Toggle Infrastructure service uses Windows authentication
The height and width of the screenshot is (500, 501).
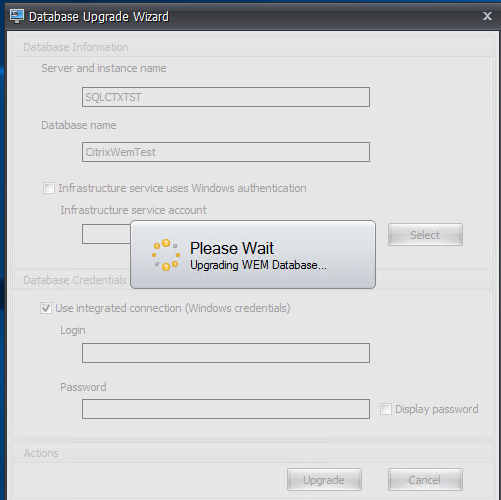coord(49,188)
